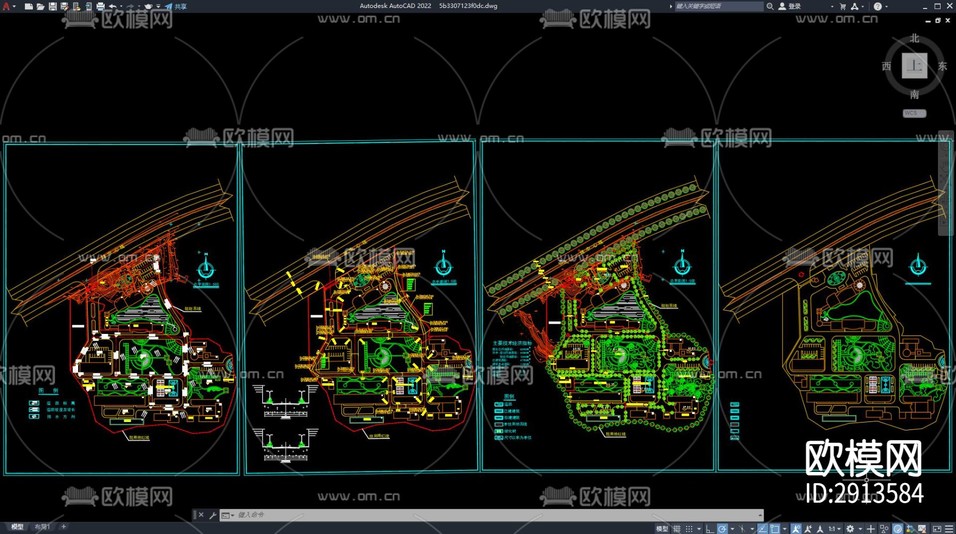Open the 1:1 annotation scale list
Screen dimensions: 956x534
[x=835, y=528]
